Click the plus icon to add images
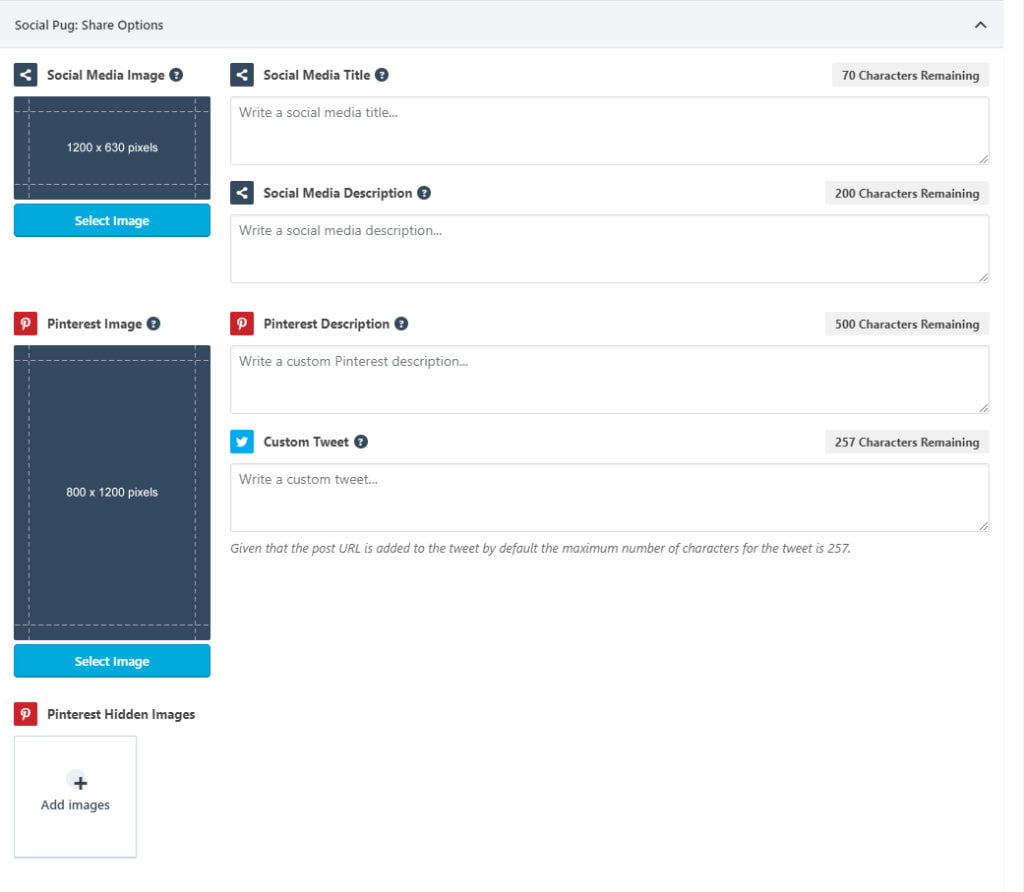Viewport: 1024px width, 892px height. point(80,783)
